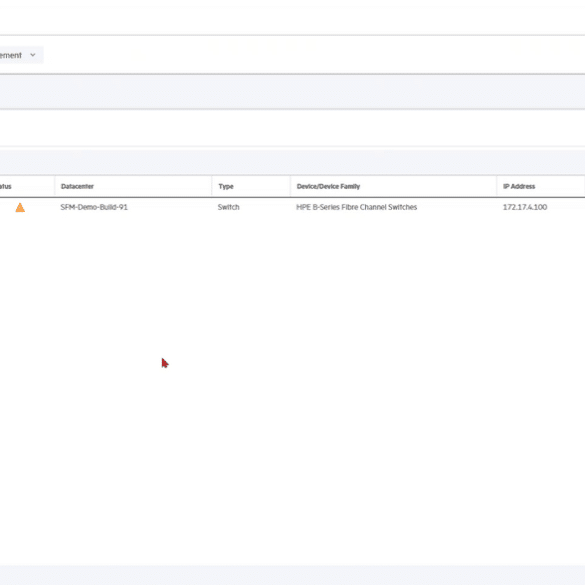Click the "ement" dropdown label text
Image resolution: width=585 pixels, height=585 pixels.
pyautogui.click(x=11, y=55)
